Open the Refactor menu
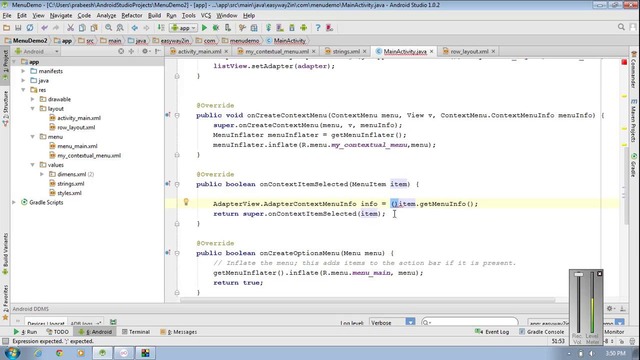 (x=132, y=16)
